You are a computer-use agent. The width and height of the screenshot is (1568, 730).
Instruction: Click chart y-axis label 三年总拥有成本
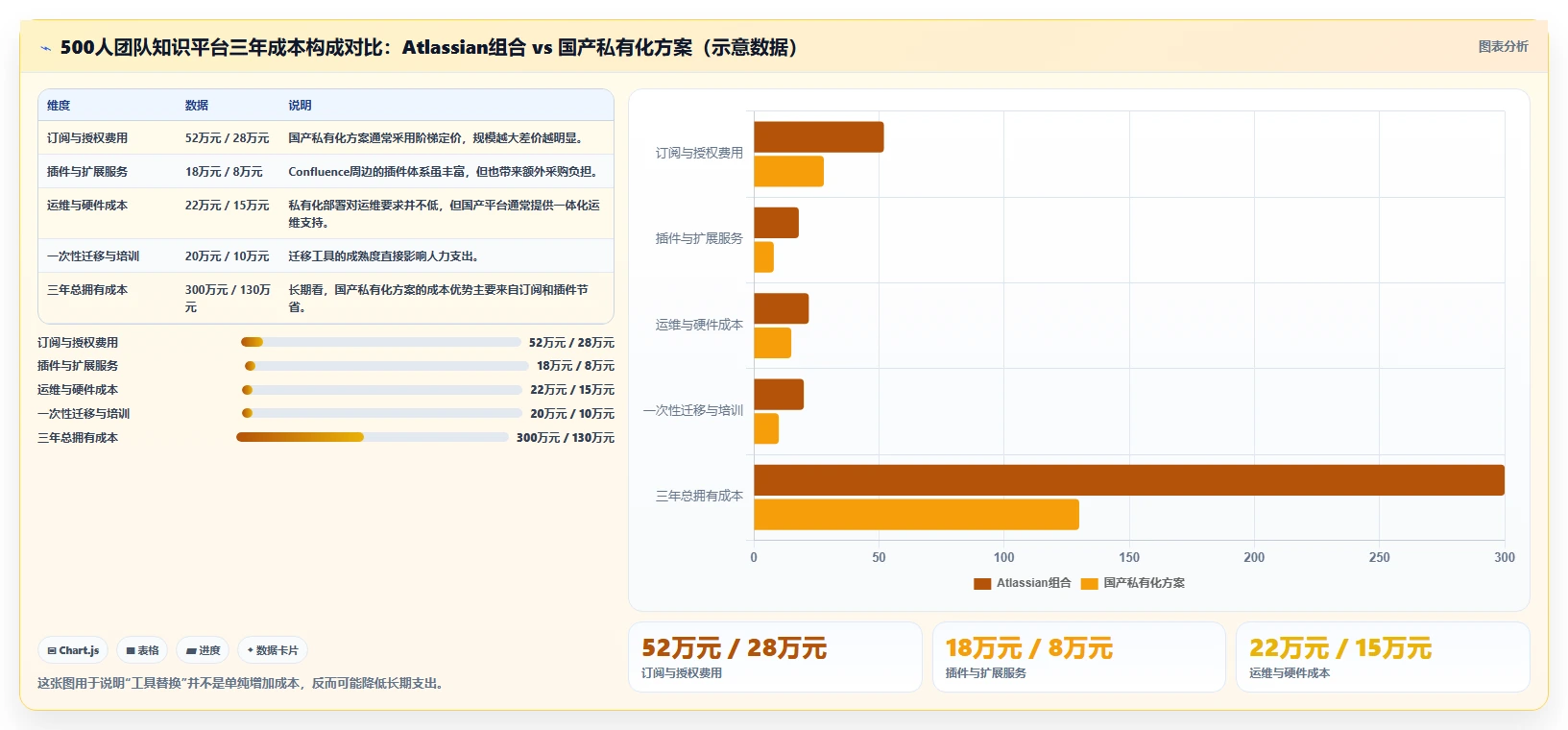[x=699, y=497]
